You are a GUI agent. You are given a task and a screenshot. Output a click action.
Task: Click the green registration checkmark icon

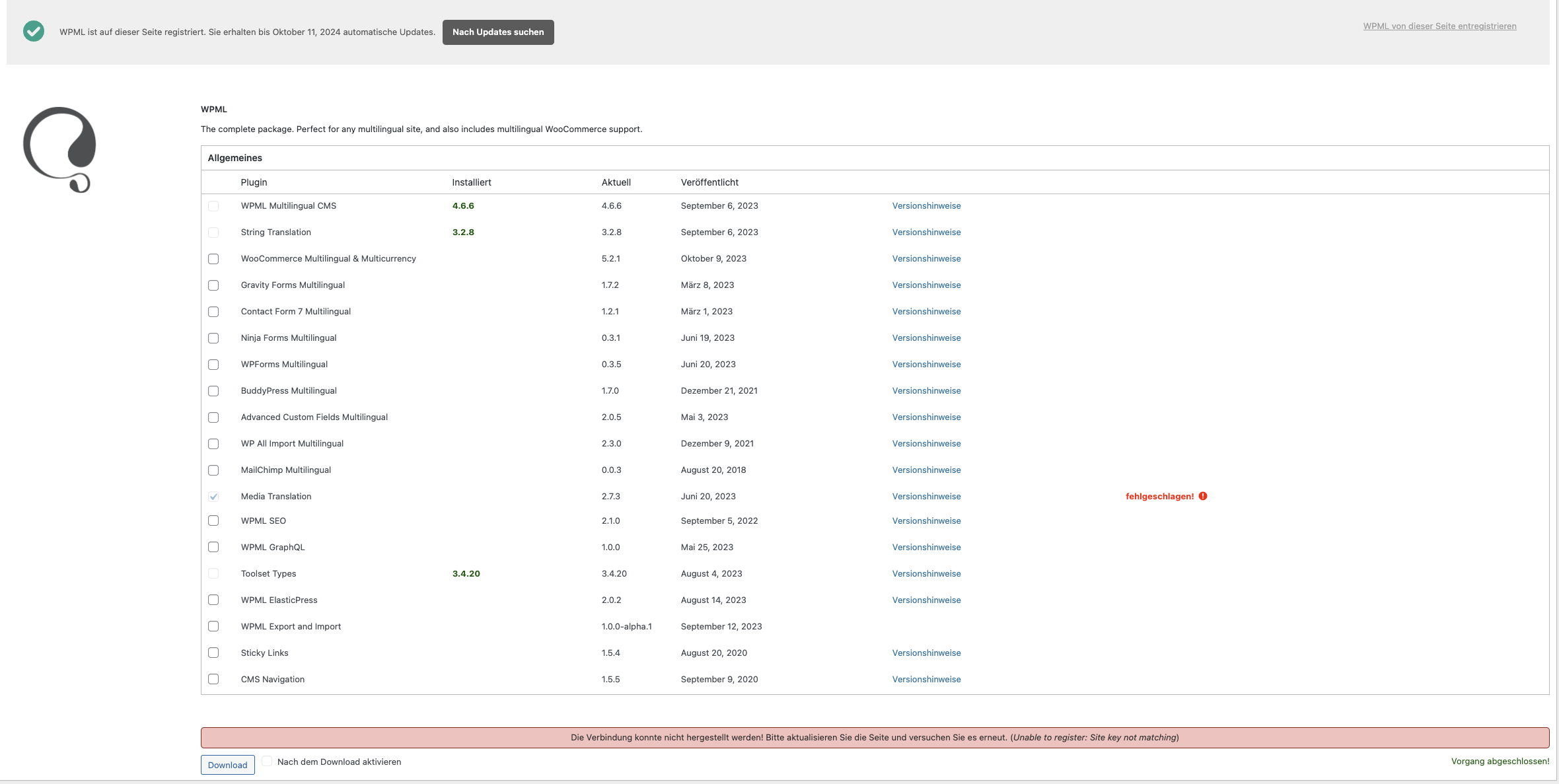point(34,31)
